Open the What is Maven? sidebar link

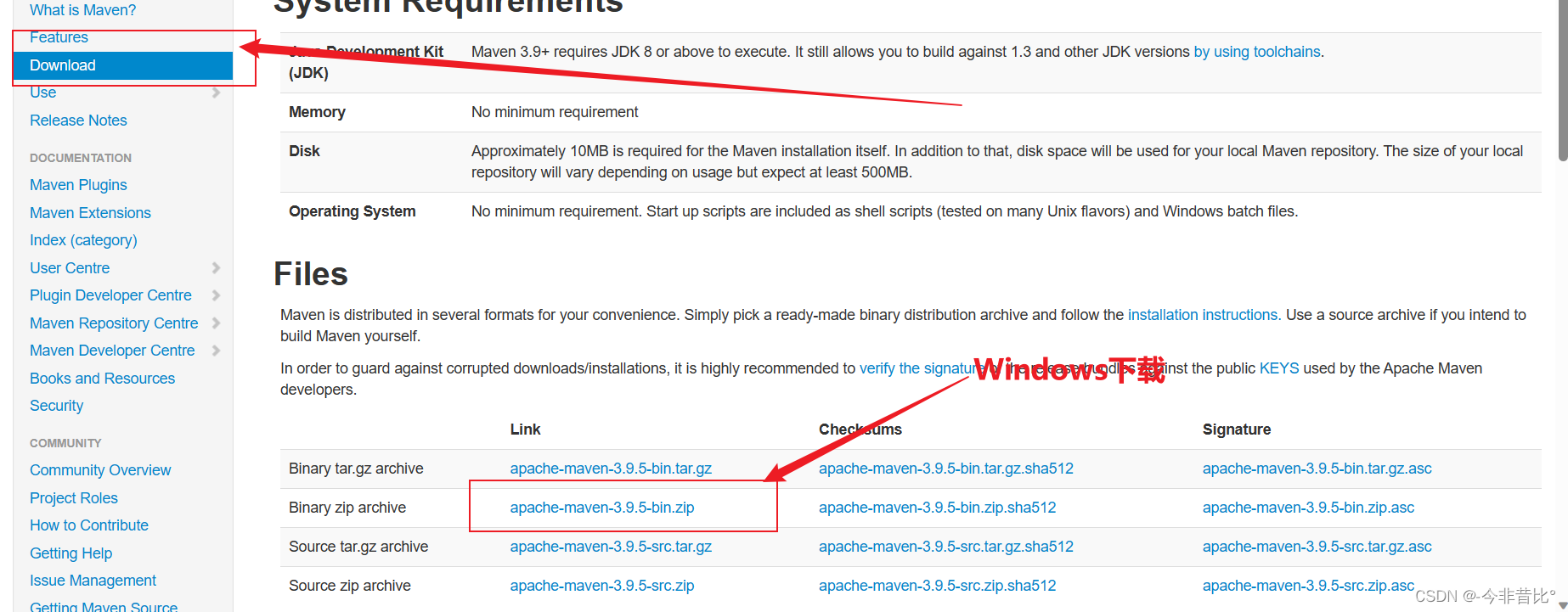coord(82,10)
